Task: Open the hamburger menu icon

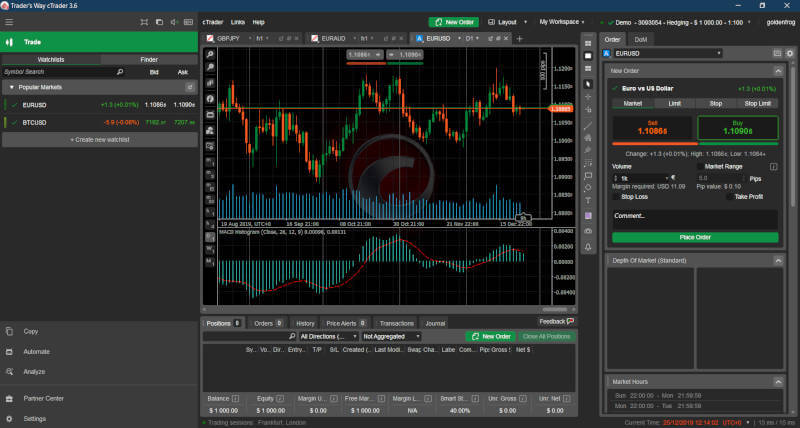Action: coord(10,20)
